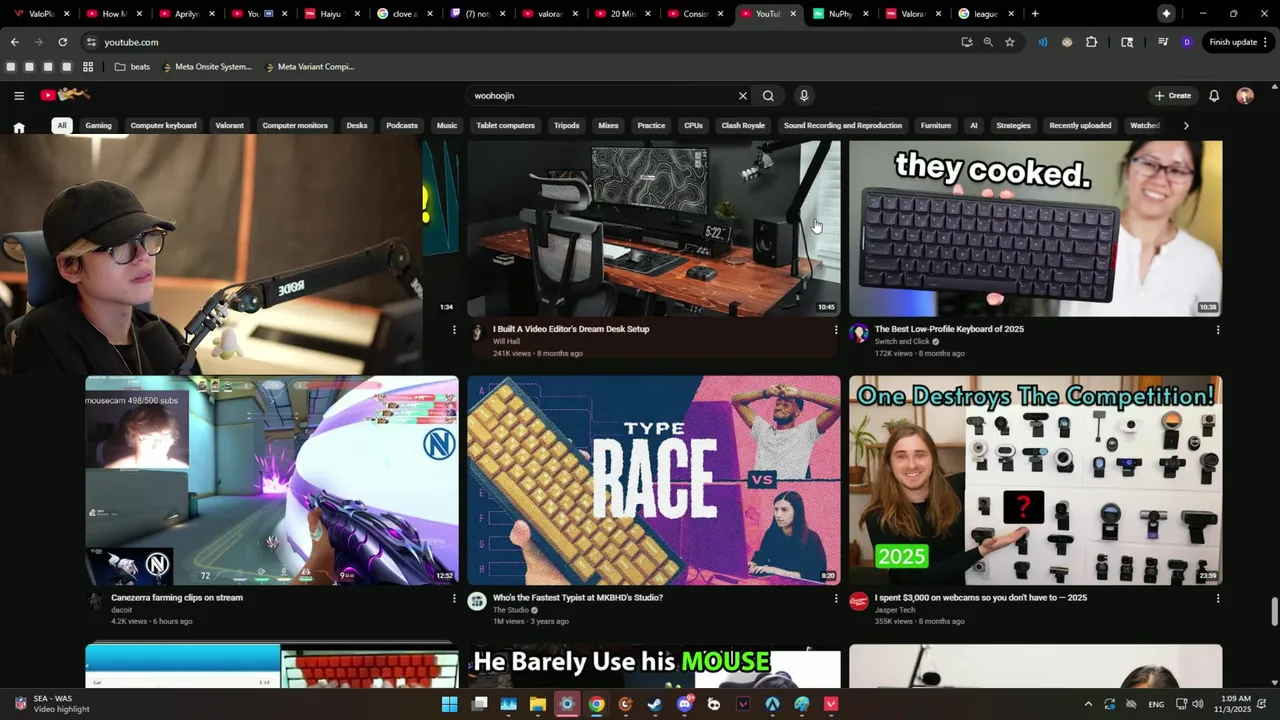The width and height of the screenshot is (1280, 720).
Task: Open options for Canezerra farming clips video
Action: (454, 598)
